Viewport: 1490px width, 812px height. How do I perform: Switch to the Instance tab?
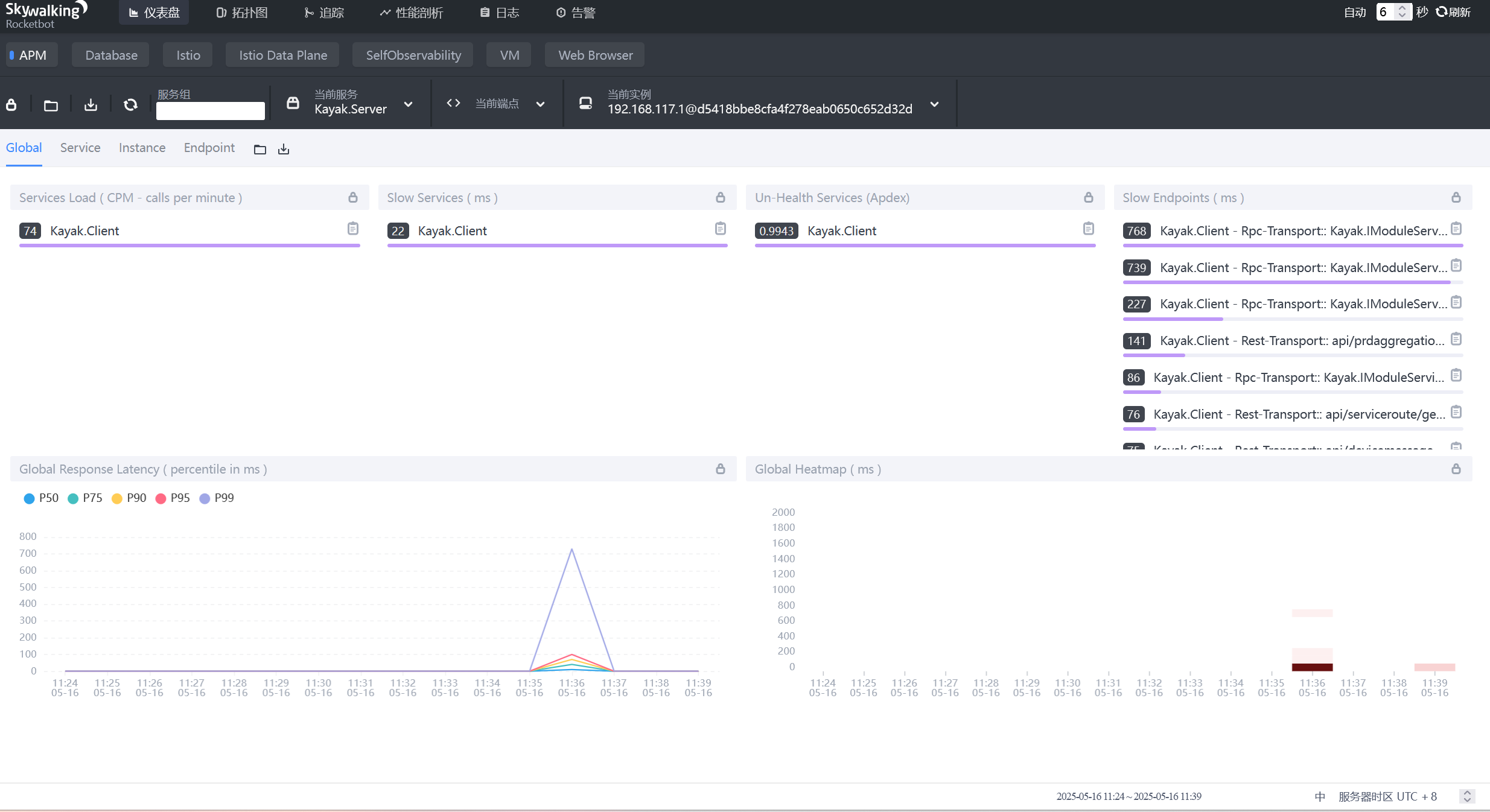click(142, 148)
